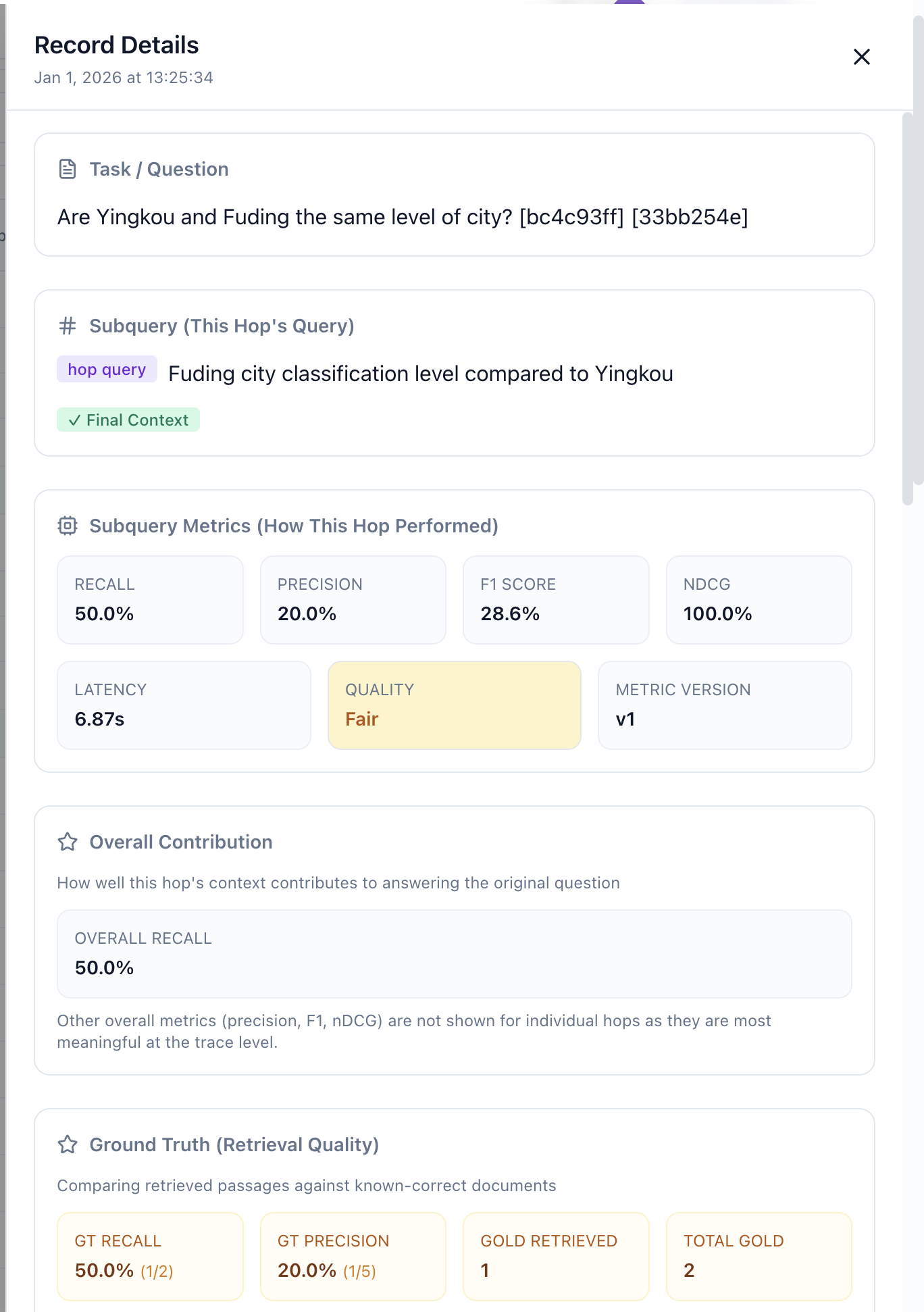Click the F1 Score 28.6% card
Screen dimensions: 924x1312
coord(555,599)
